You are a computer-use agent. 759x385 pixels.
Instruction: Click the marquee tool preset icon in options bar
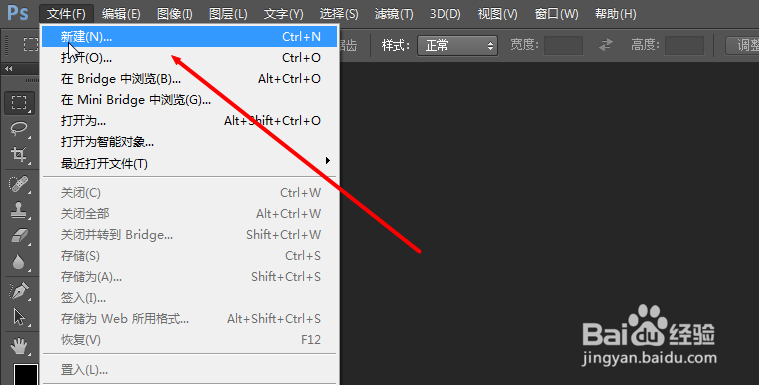30,45
